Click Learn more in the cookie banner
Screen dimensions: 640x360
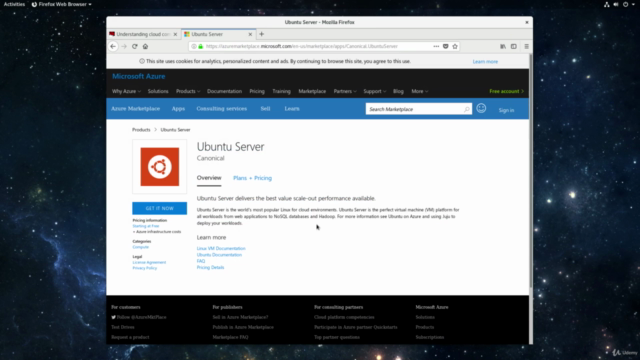tap(485, 62)
